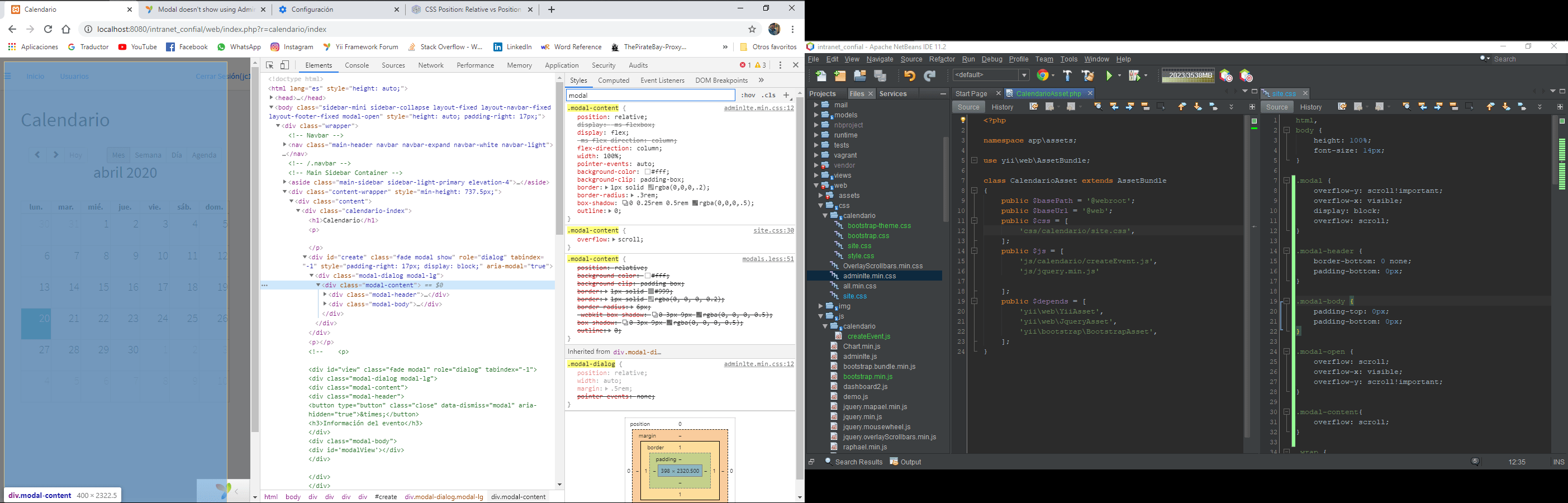Click the green Run Project arrow
The image size is (1568, 503).
[1110, 75]
